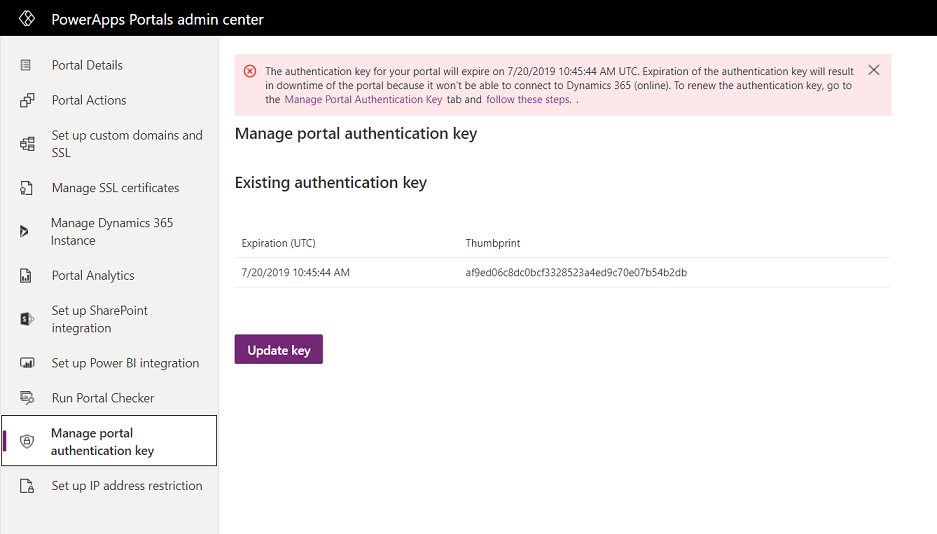Click the purple Update key button

coord(278,349)
